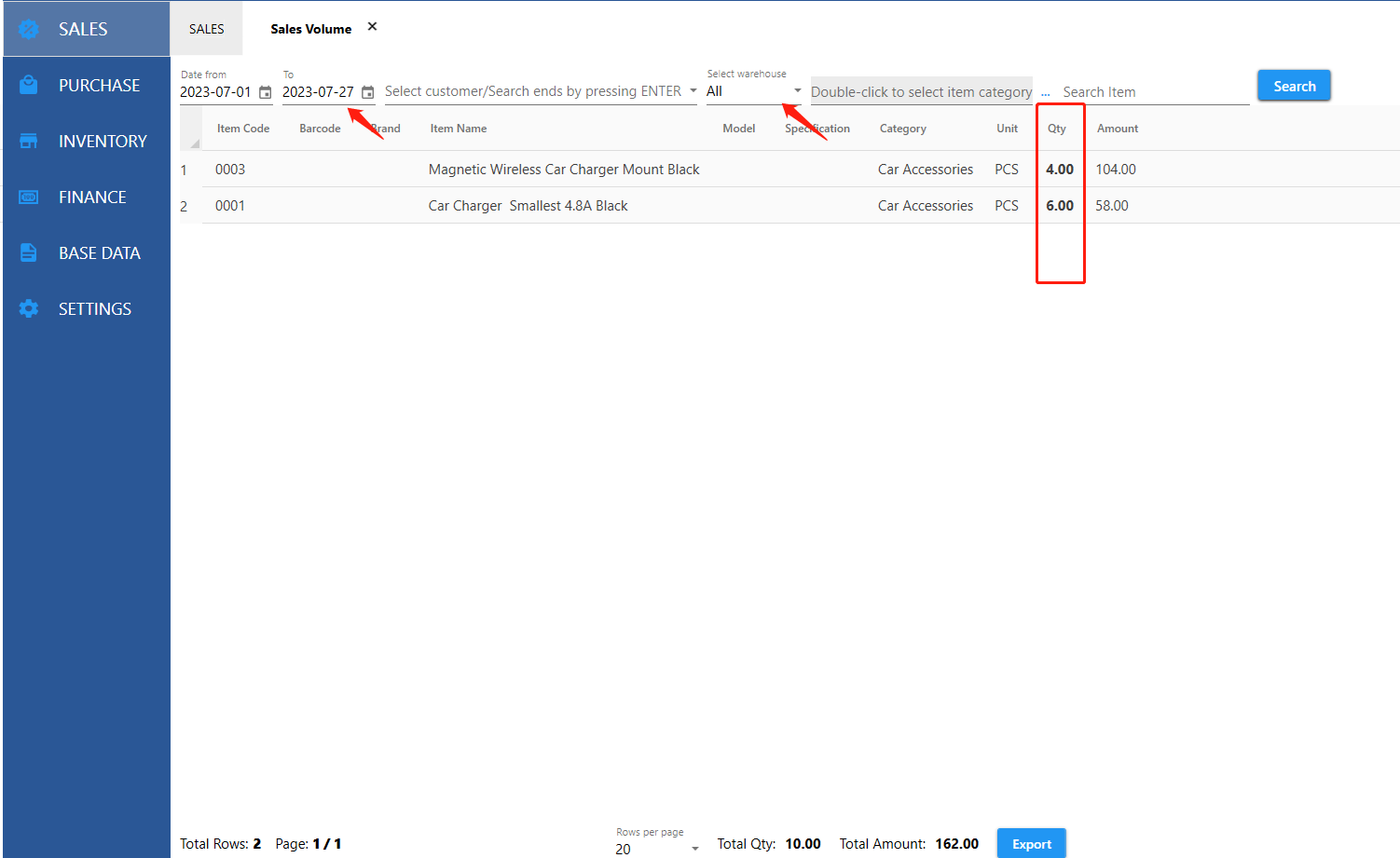Open the SALES sidebar menu
Screen dimensions: 1400x858
(87, 29)
